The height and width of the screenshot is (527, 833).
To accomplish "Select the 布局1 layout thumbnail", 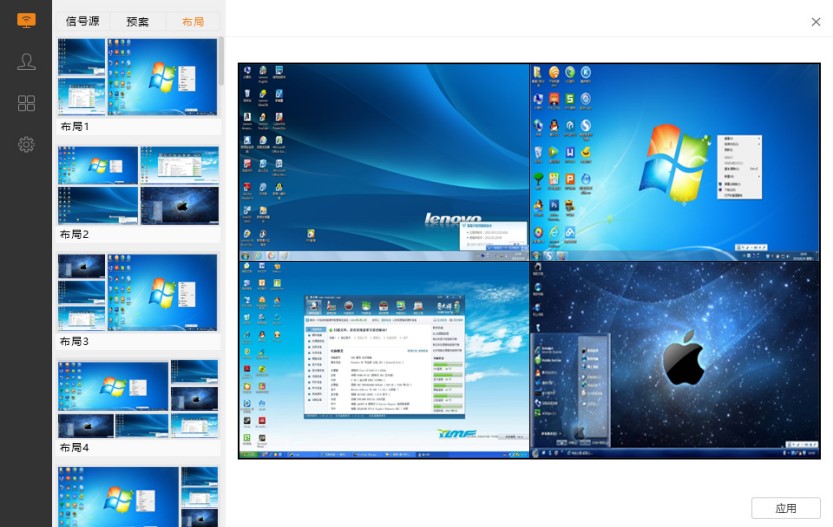I will tap(137, 77).
